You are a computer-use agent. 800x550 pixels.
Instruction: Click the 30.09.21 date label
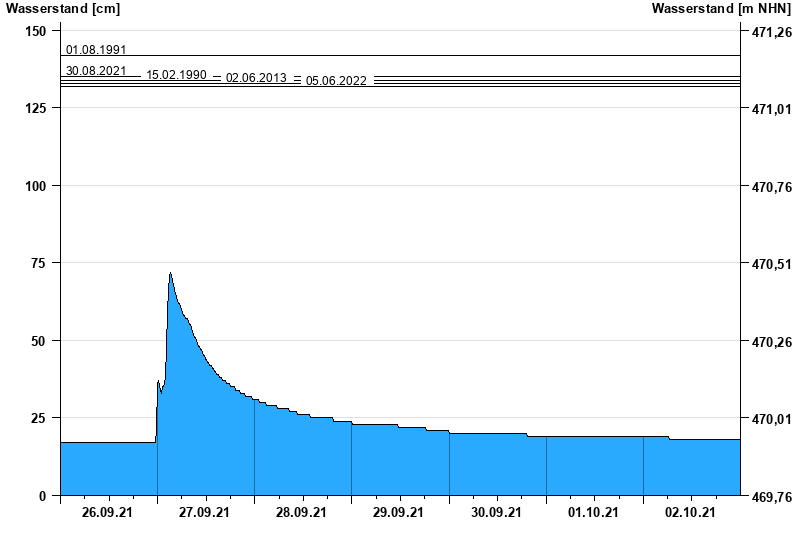497,513
